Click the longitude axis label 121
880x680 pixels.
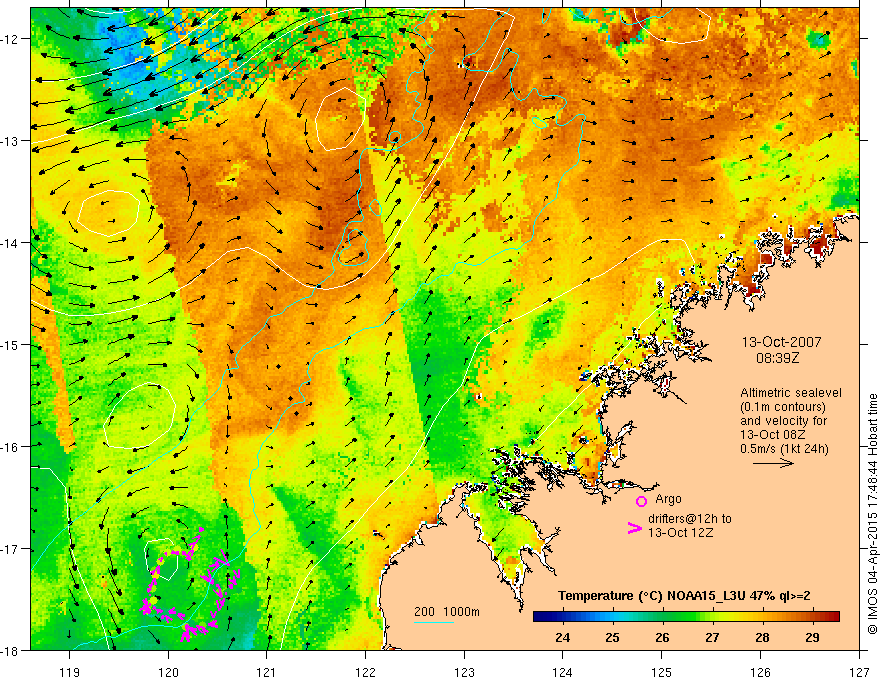pos(267,672)
